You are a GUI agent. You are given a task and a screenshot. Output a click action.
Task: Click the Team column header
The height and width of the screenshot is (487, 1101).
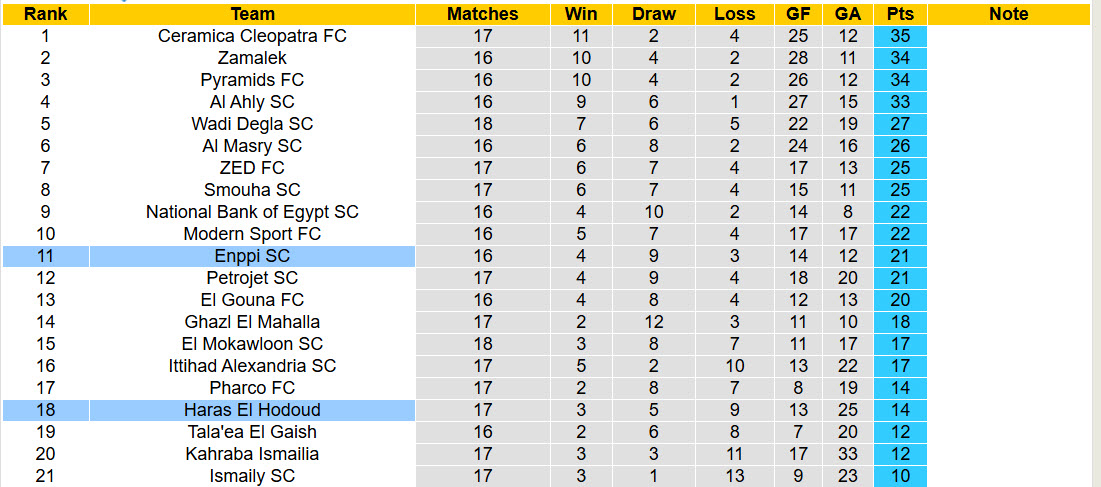252,14
